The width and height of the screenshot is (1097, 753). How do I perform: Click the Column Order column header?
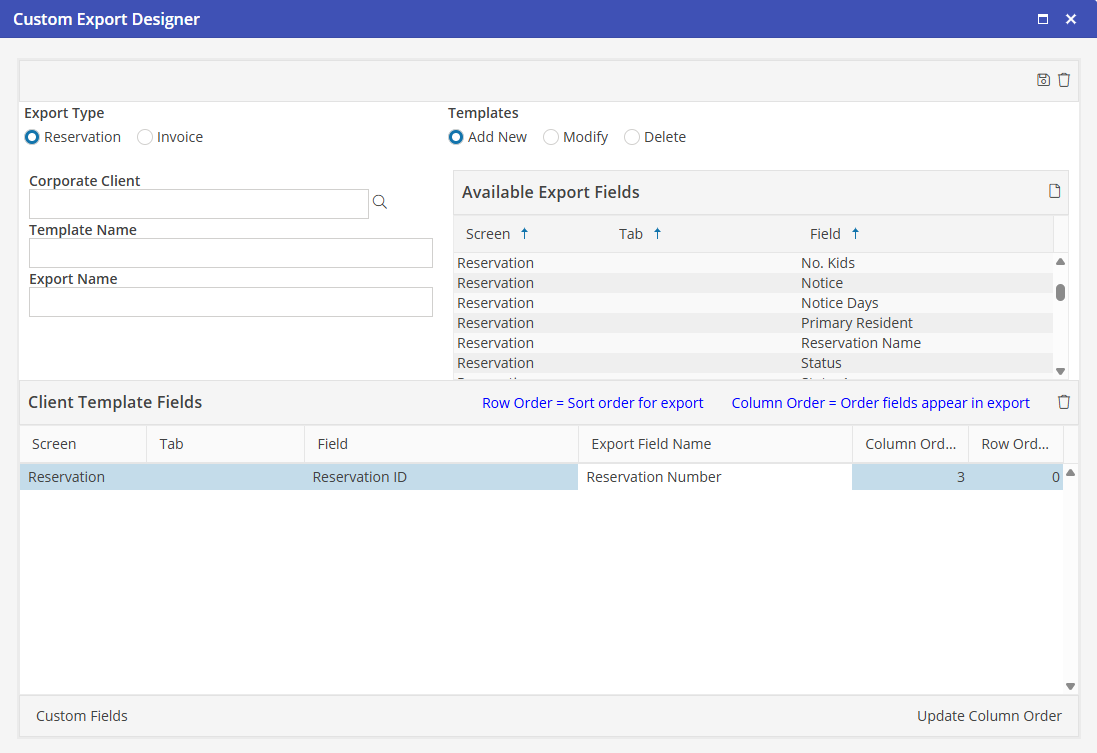tap(909, 444)
